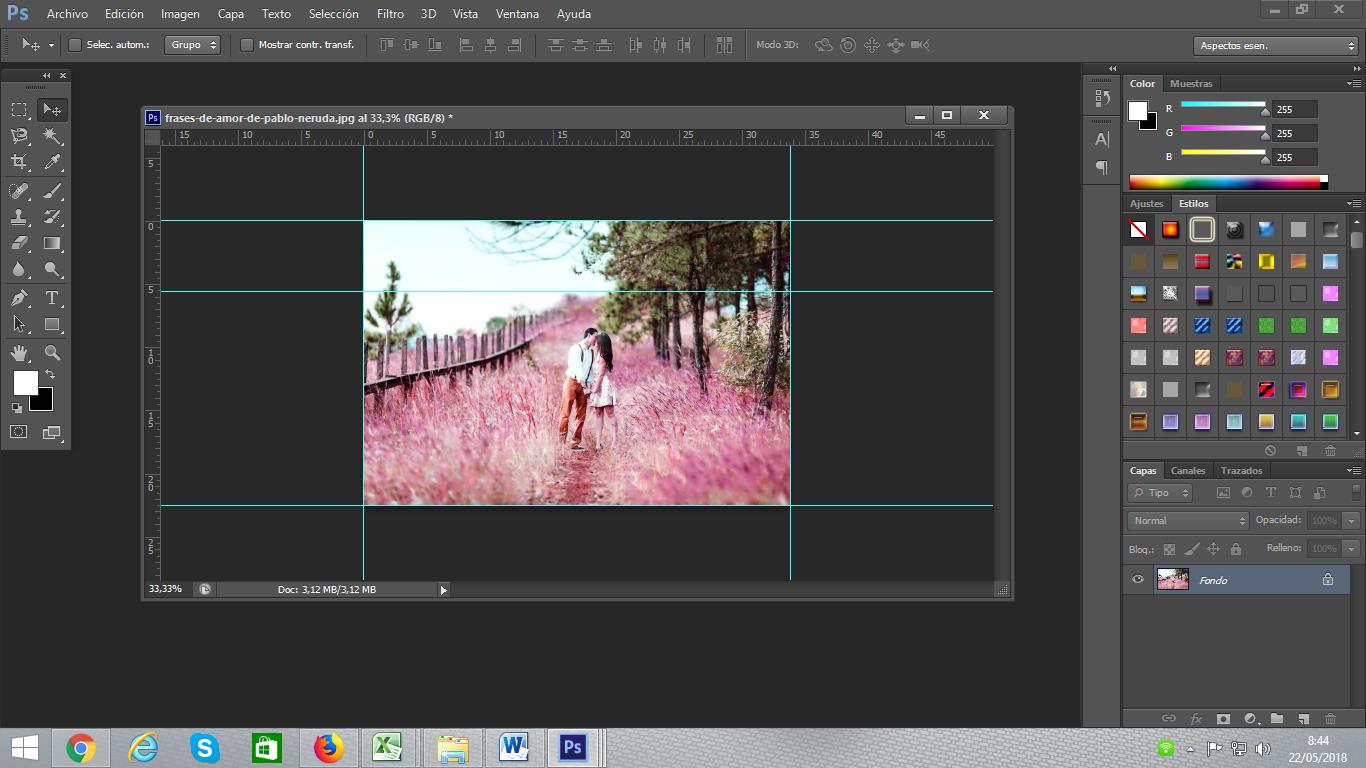Select the Horizontal Type tool
This screenshot has height=768, width=1366.
52,298
